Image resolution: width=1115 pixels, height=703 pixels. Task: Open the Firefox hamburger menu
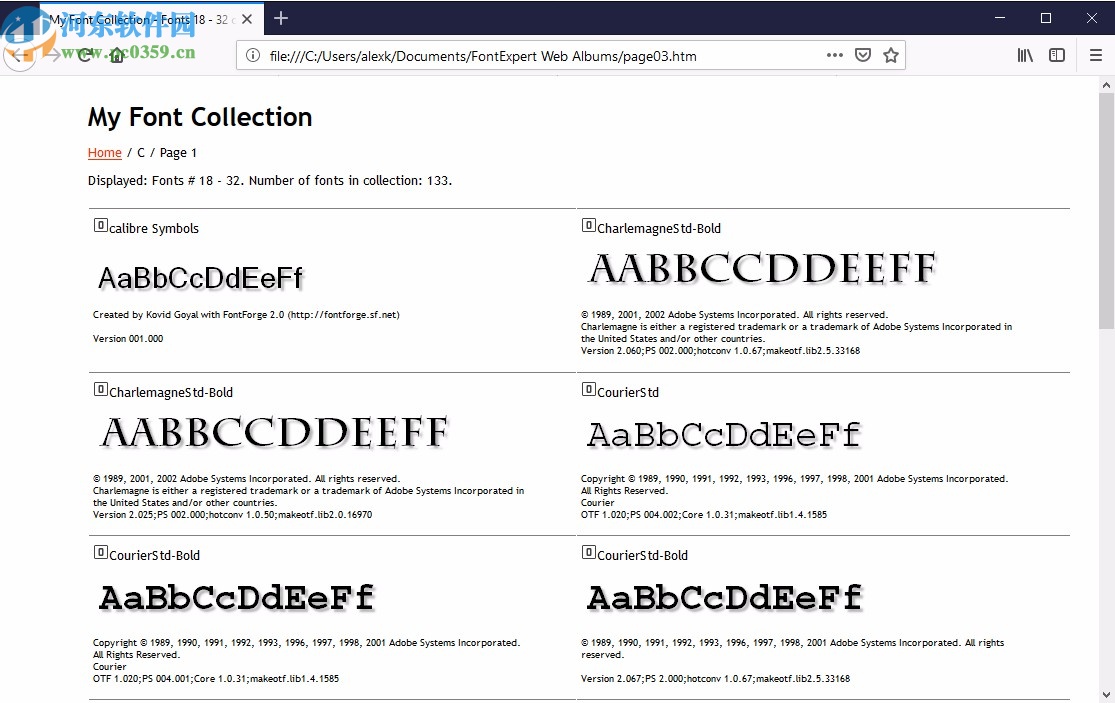(x=1096, y=55)
